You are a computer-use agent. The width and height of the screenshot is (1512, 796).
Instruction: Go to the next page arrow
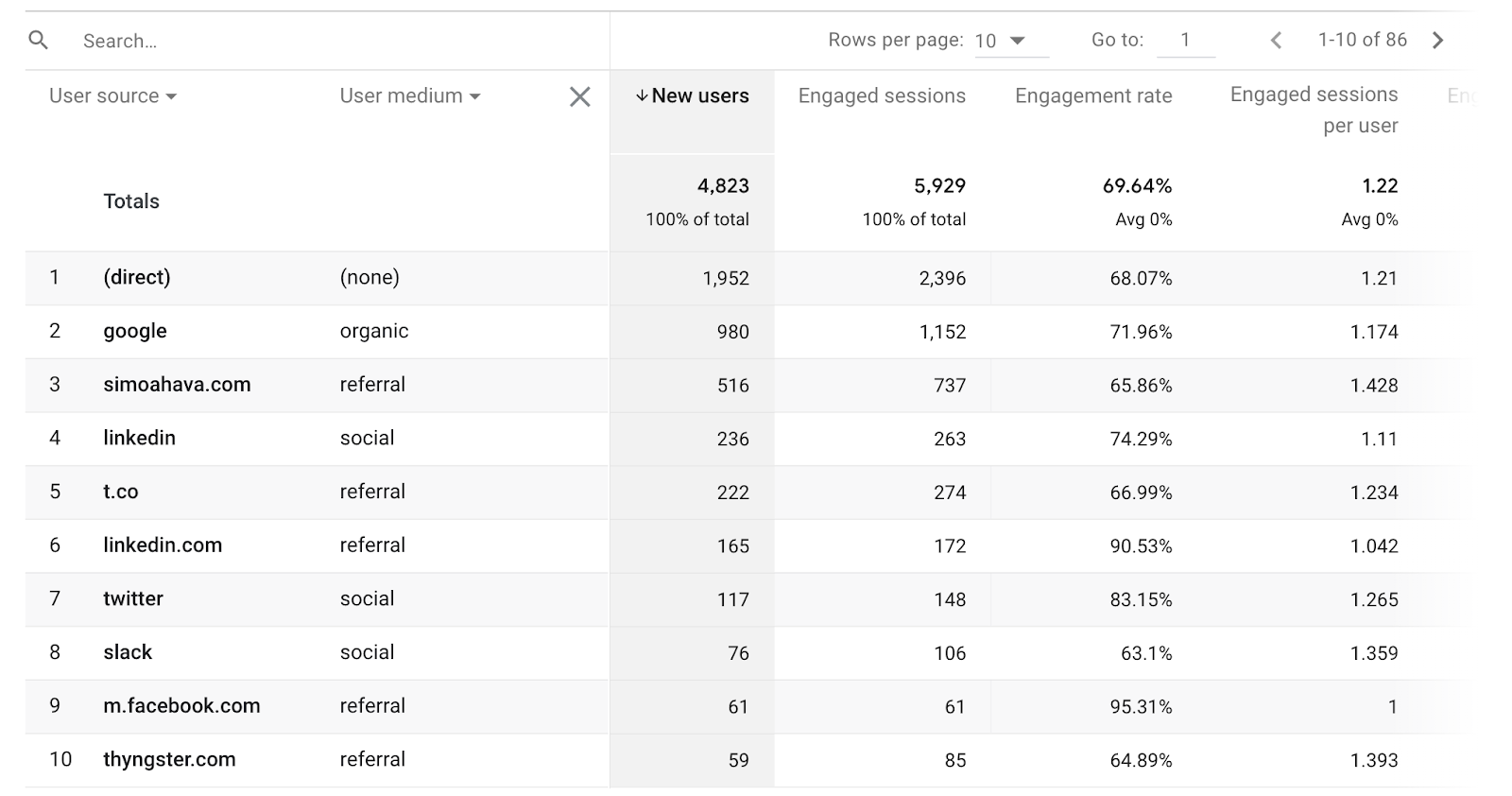pos(1438,40)
